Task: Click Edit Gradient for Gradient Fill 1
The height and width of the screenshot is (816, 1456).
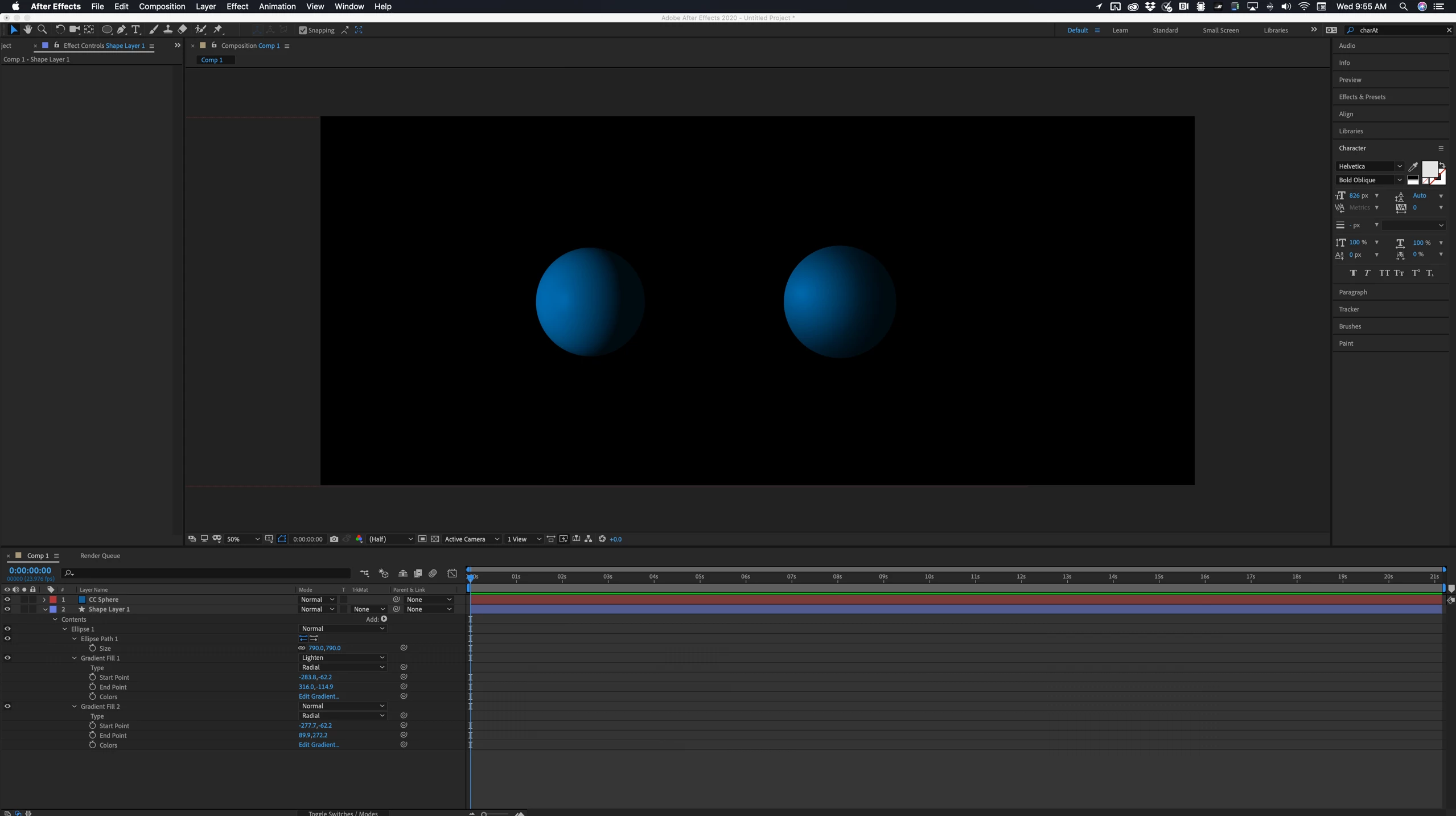Action: (319, 696)
